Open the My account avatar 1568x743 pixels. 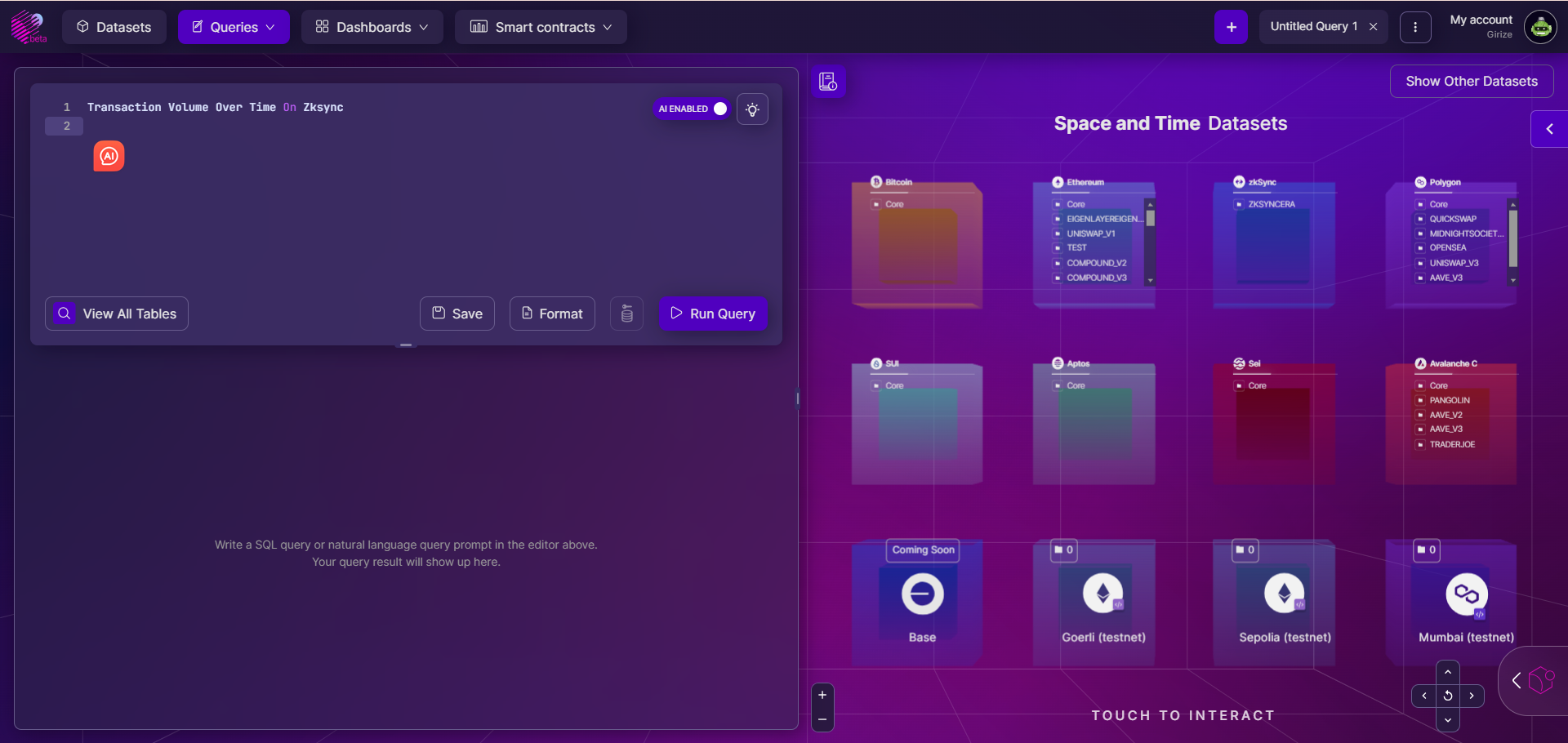pos(1540,27)
